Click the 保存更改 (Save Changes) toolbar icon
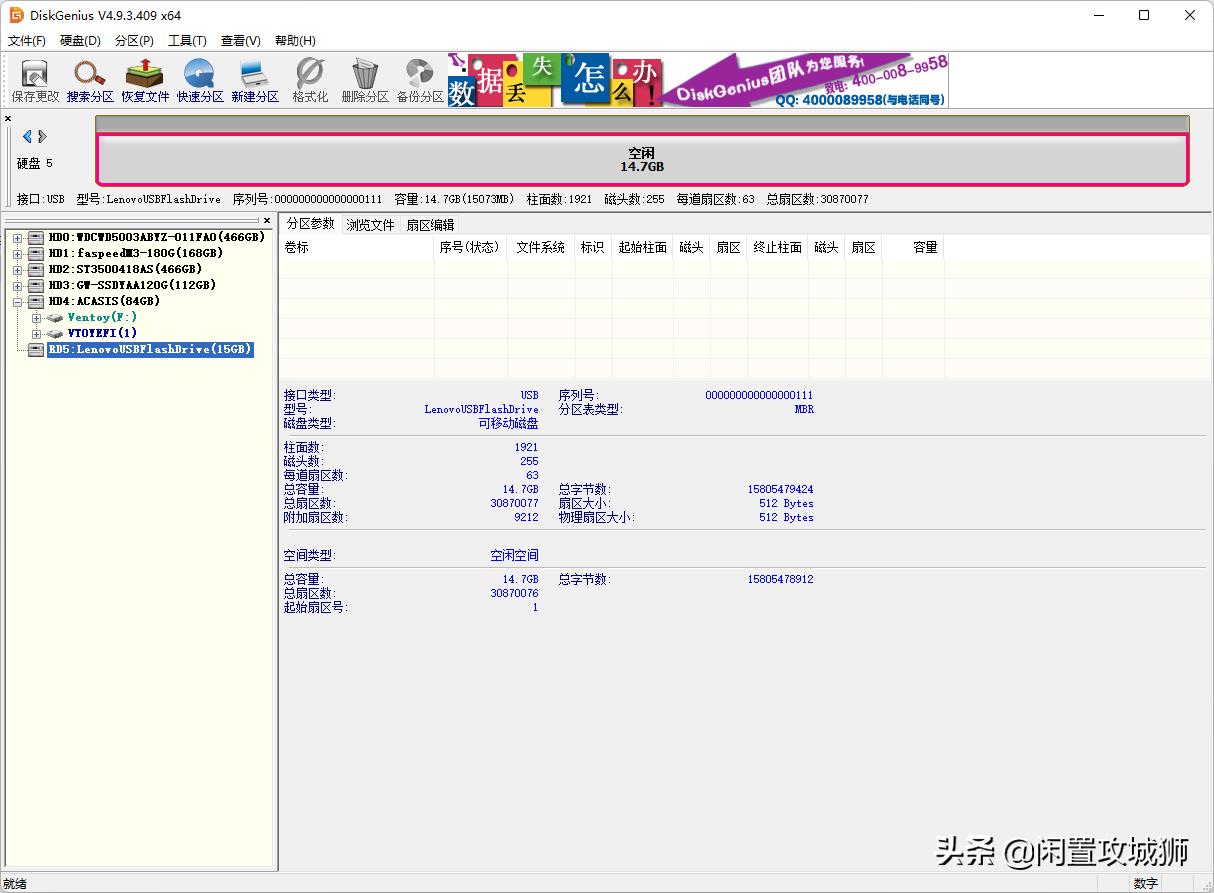The image size is (1214, 893). click(35, 80)
